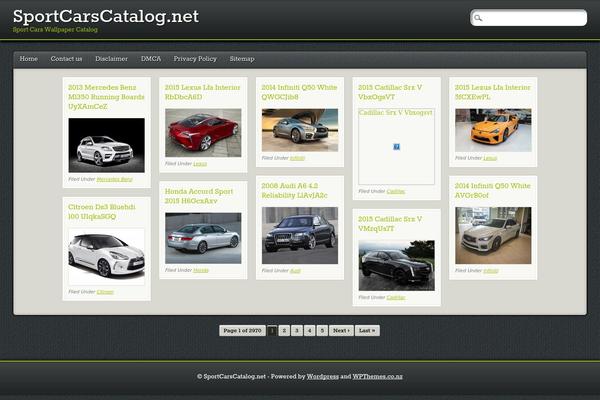Image resolution: width=600 pixels, height=400 pixels.
Task: Open 2015 Lexus Lfa Interior 5fCXEwPL post
Action: (492, 92)
